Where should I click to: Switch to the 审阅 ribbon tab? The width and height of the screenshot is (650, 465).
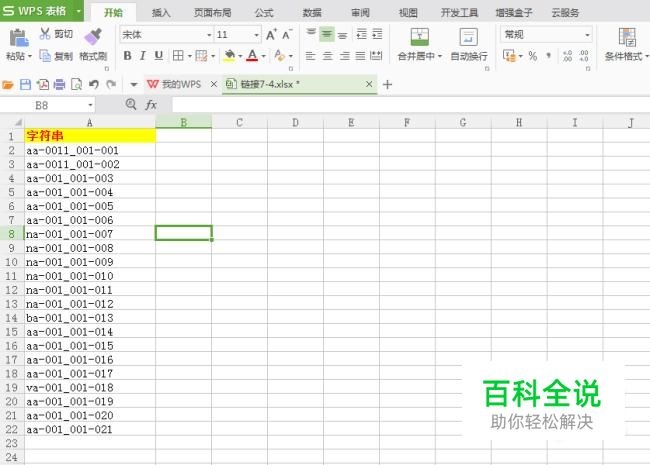(x=360, y=12)
